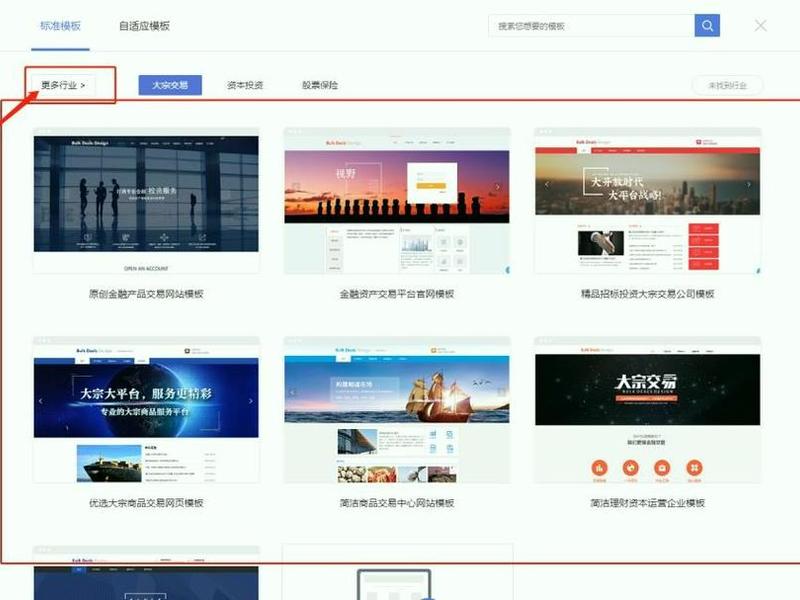800x600 pixels.
Task: Click the caption text 精品招标投资大宗交易公司模板
Action: [647, 294]
